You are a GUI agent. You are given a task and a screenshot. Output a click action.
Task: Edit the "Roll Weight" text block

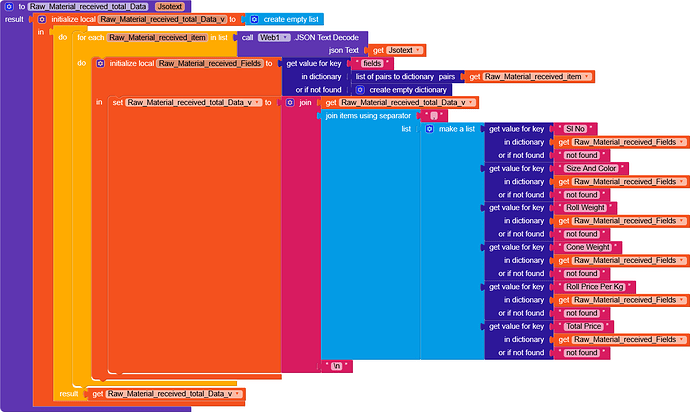(585, 208)
